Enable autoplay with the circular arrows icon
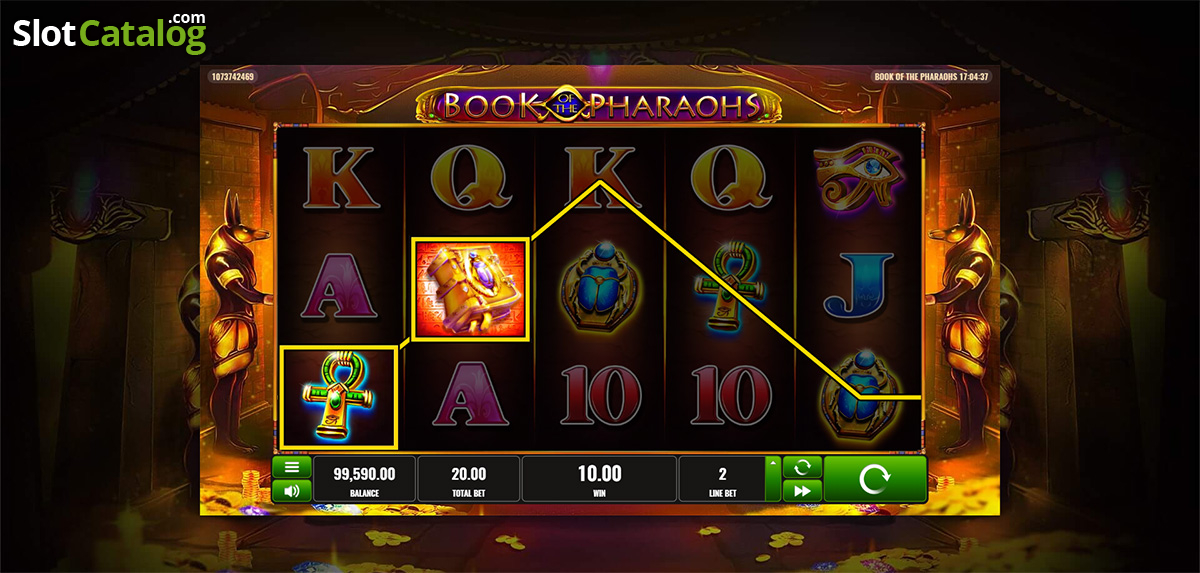 pos(802,467)
